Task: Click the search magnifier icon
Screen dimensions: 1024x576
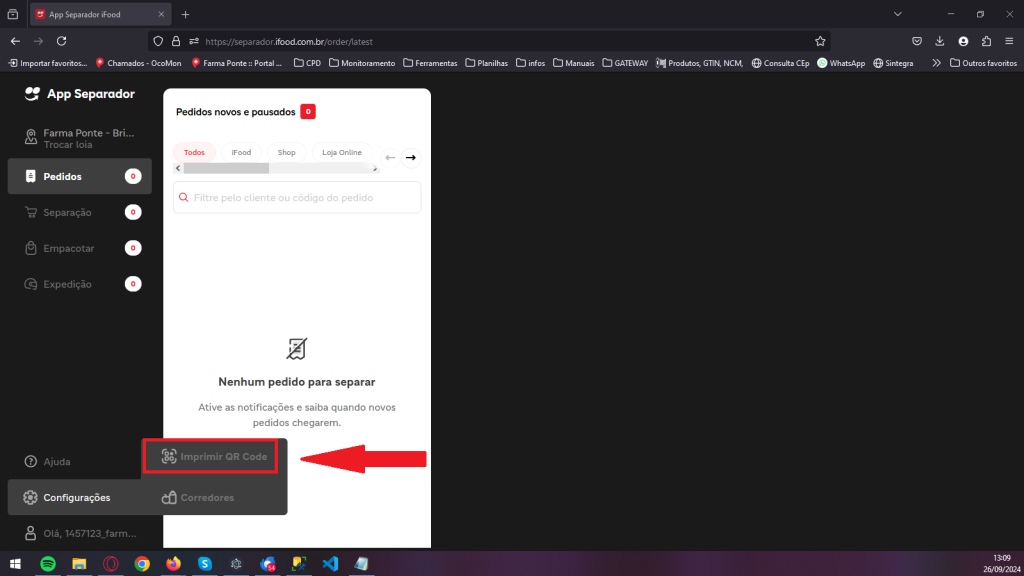Action: [184, 197]
